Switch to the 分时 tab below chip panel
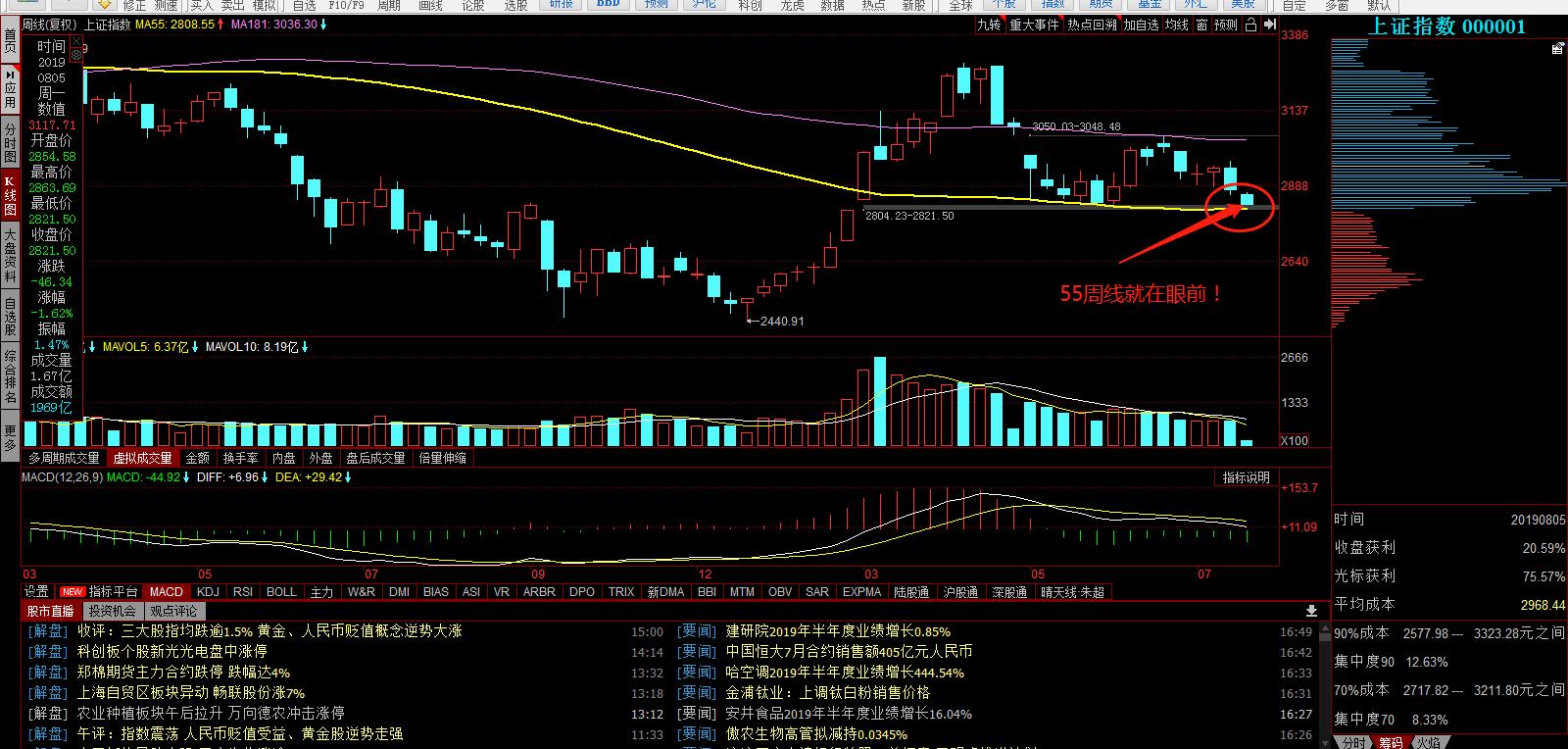The height and width of the screenshot is (749, 1568). click(x=1353, y=742)
